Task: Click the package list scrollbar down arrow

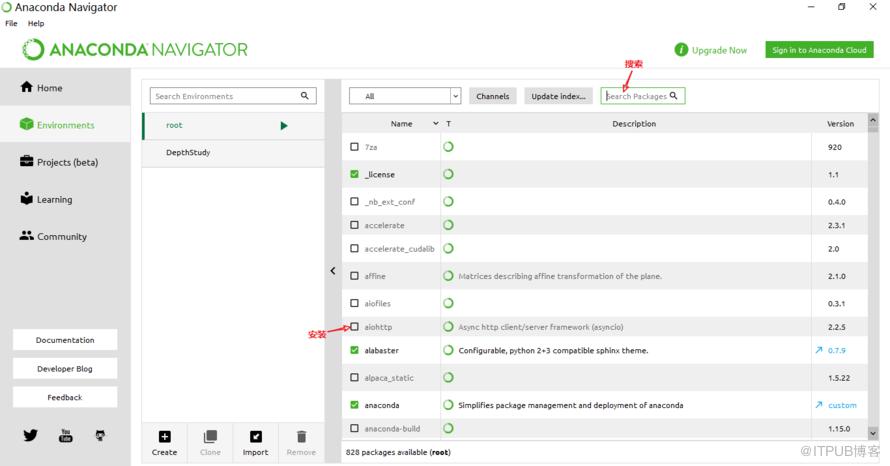Action: point(873,434)
